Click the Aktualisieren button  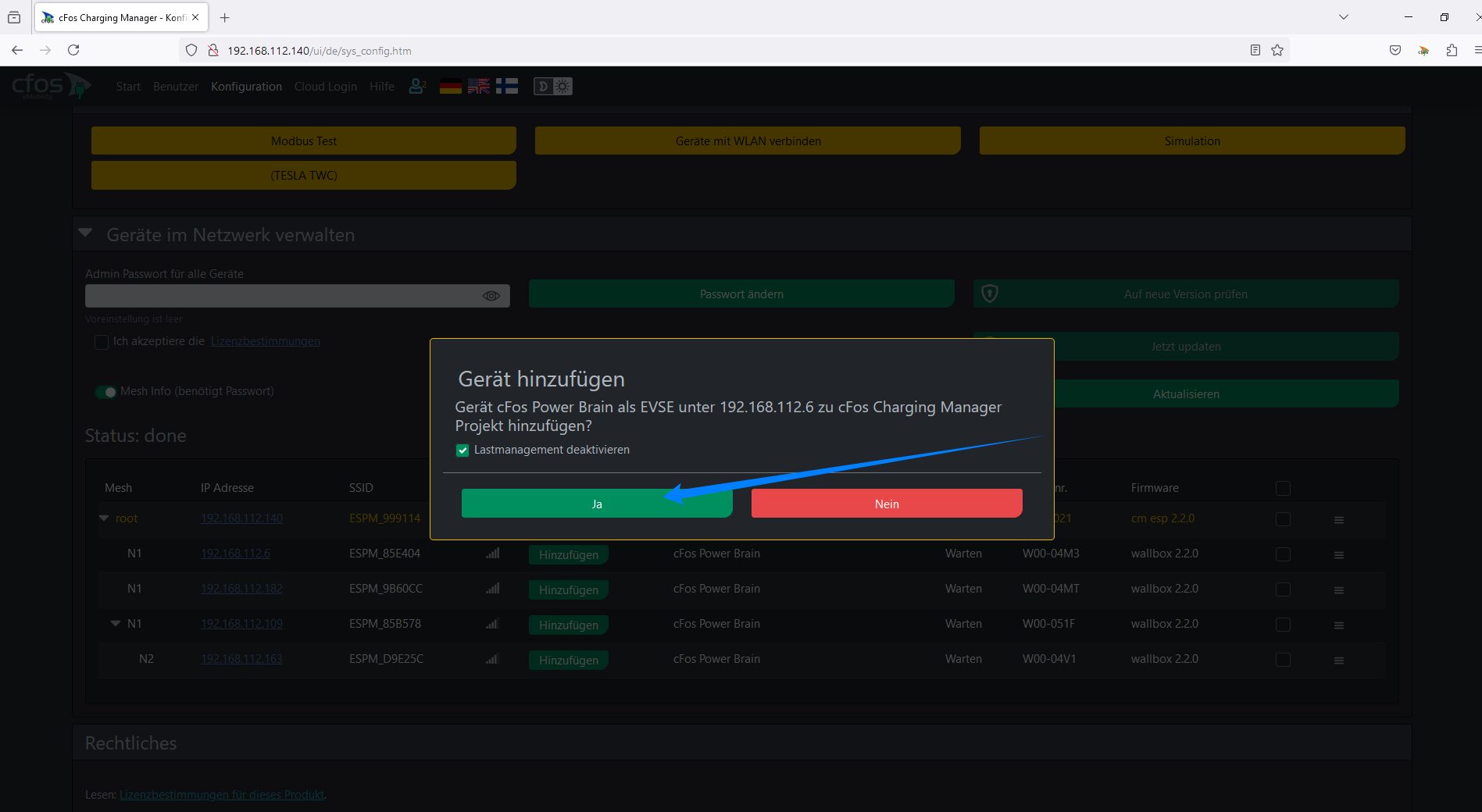1186,394
